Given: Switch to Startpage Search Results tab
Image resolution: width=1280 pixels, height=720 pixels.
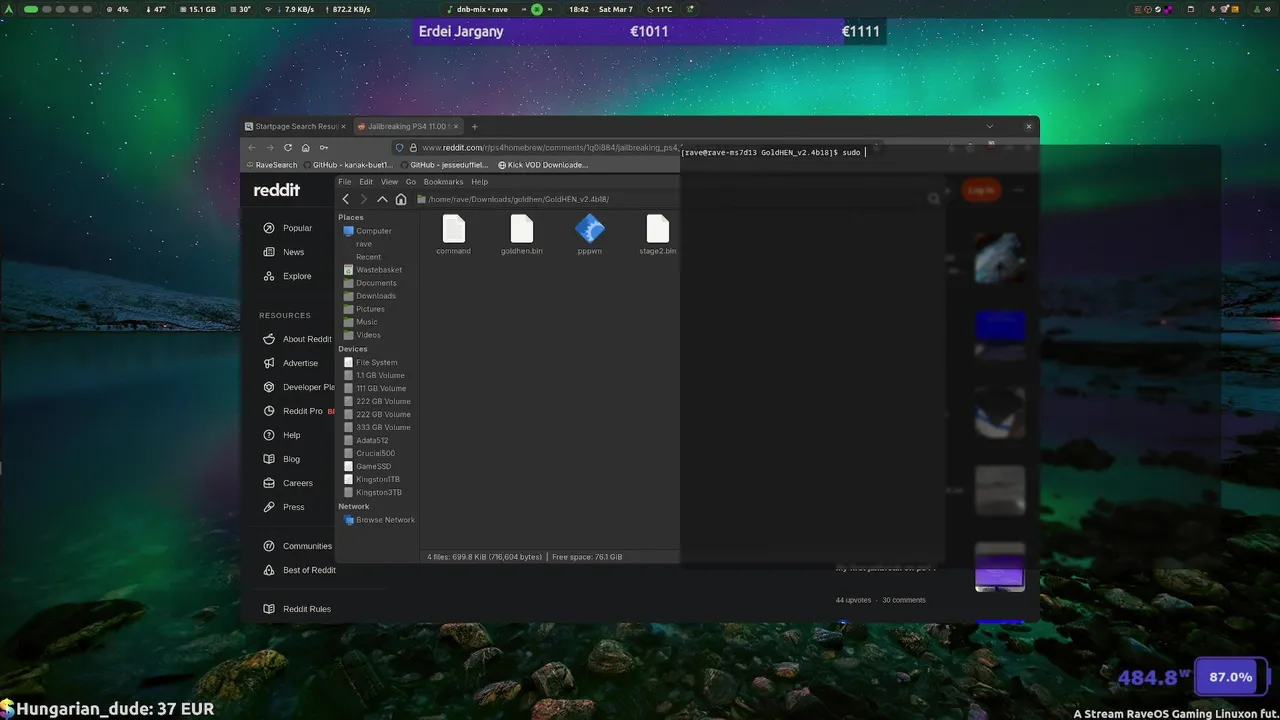Looking at the screenshot, I should 295,127.
